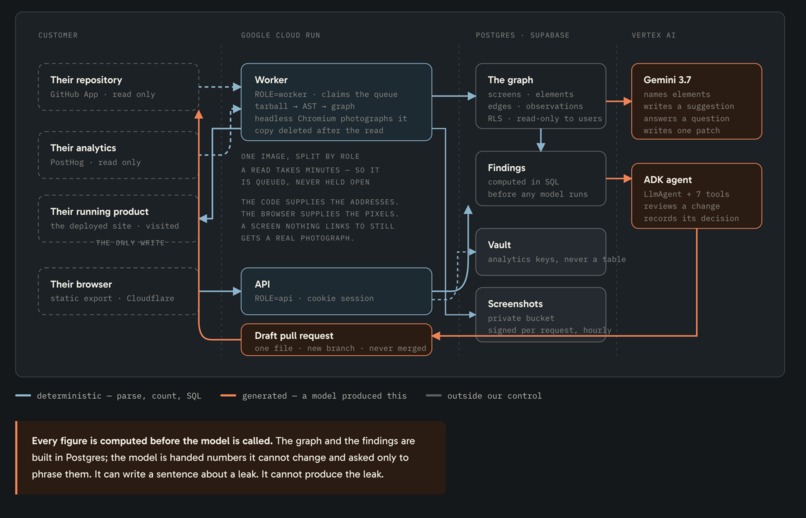The height and width of the screenshot is (518, 806).
Task: Click 'PostHog · read only' text
Action: coord(96,162)
